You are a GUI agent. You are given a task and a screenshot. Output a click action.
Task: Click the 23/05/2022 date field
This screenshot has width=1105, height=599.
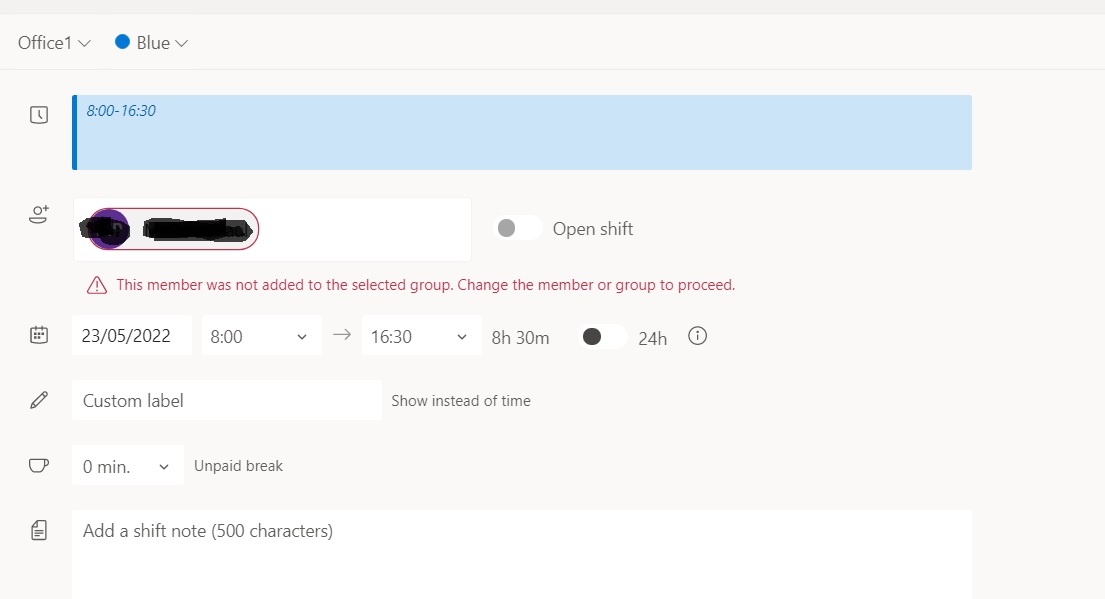tap(132, 335)
